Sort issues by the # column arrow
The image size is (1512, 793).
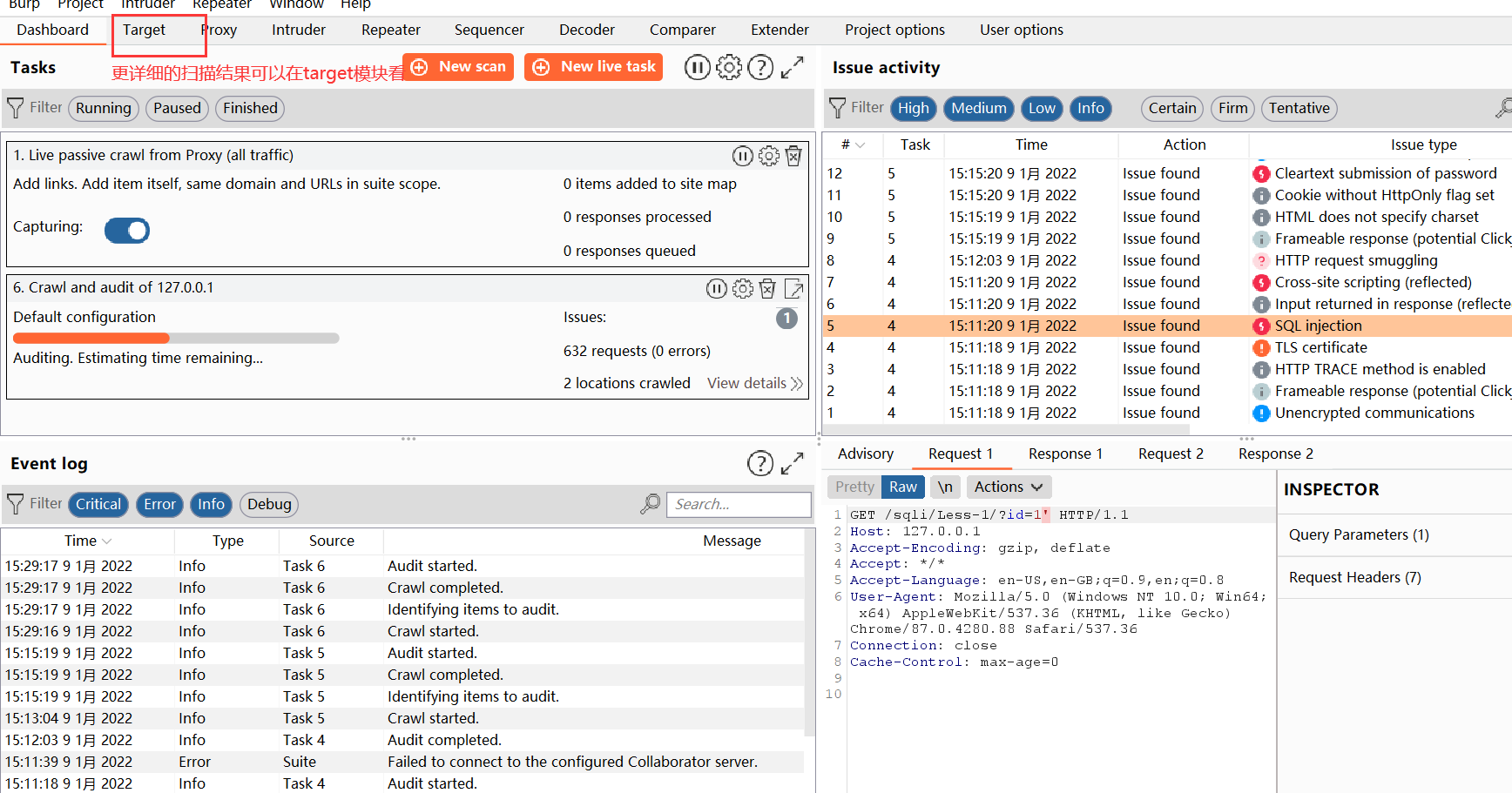(x=861, y=145)
